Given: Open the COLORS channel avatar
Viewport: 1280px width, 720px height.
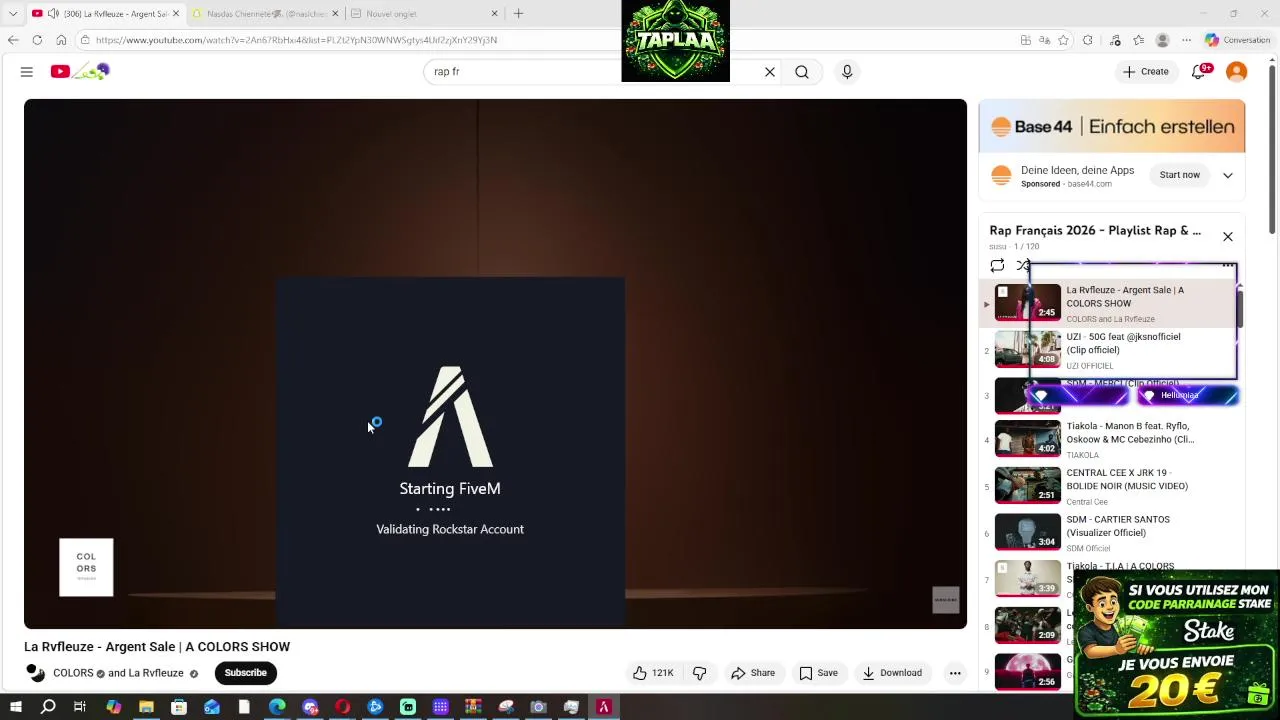Looking at the screenshot, I should point(36,673).
